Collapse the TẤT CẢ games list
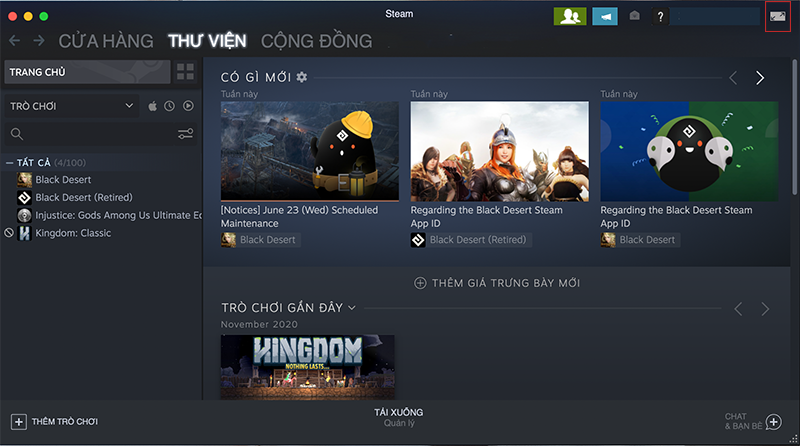800x446 pixels. (9, 163)
